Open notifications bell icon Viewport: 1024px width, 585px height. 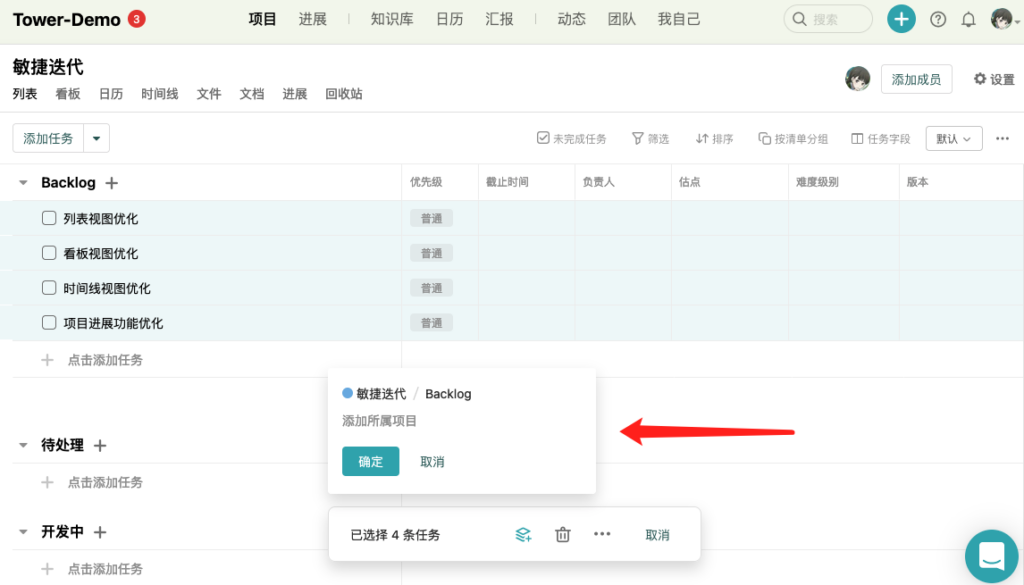(x=968, y=19)
